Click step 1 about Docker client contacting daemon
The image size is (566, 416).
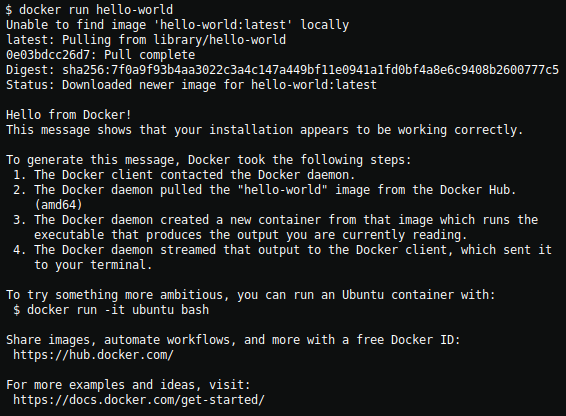click(184, 175)
